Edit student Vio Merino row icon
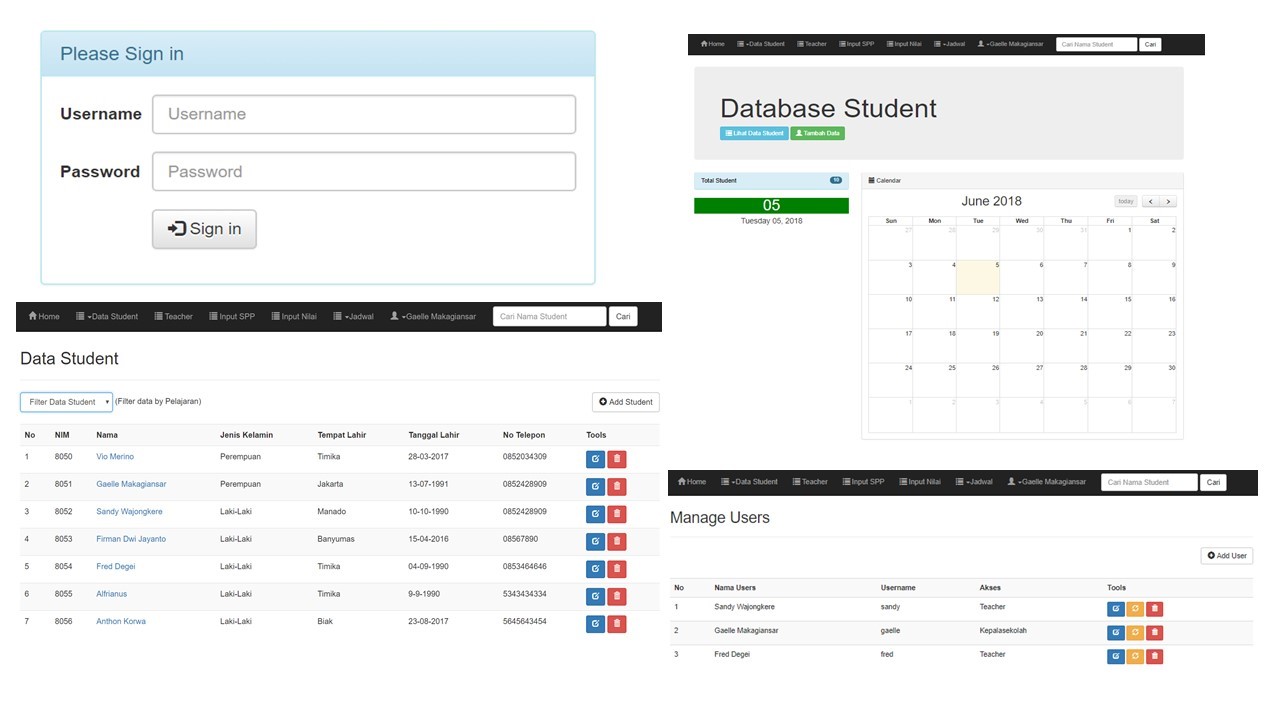Viewport: 1280px width, 720px height. (x=595, y=459)
